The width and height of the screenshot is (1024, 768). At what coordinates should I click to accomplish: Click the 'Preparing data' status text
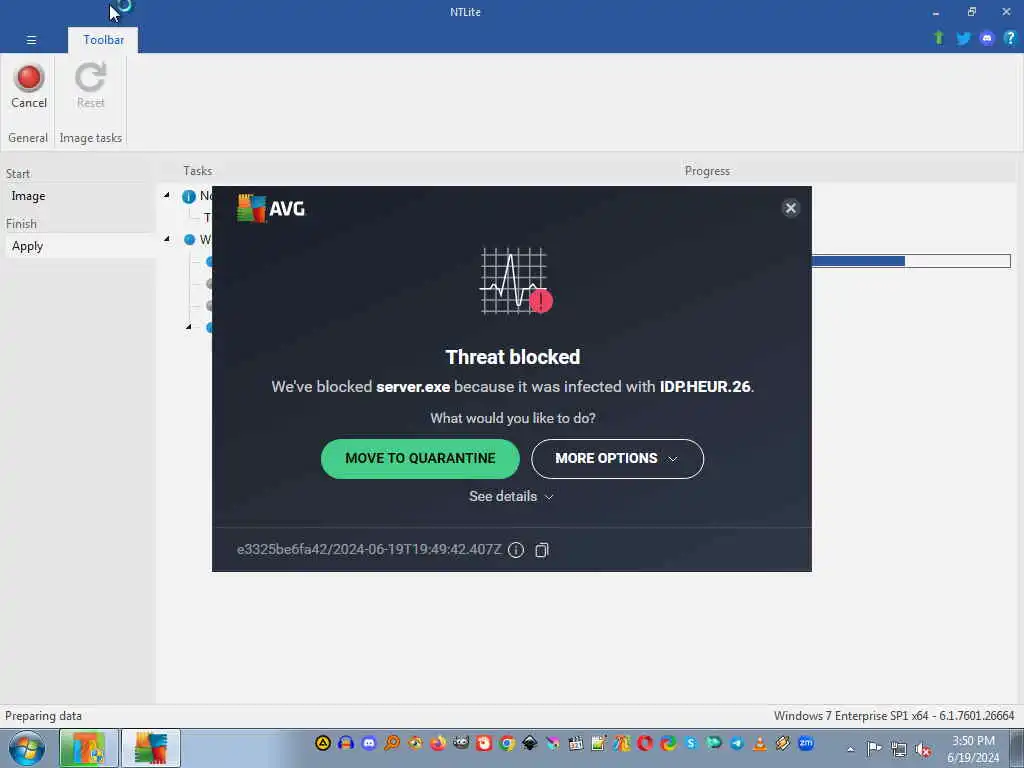(x=43, y=716)
